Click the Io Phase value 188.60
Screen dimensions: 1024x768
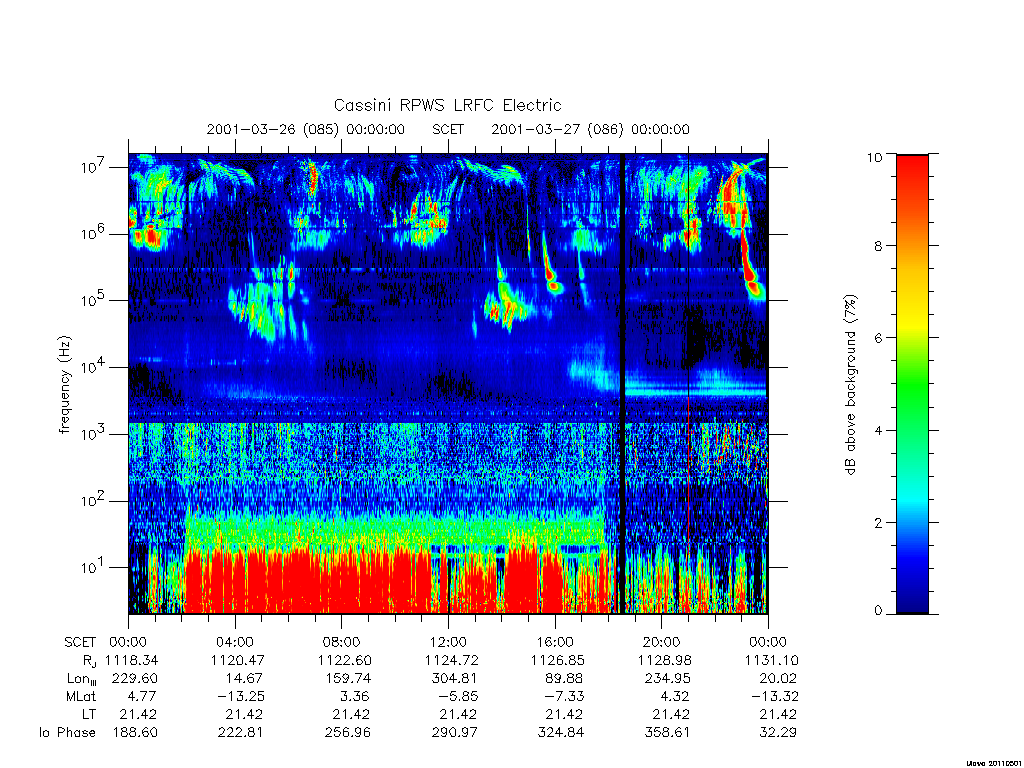coord(135,733)
